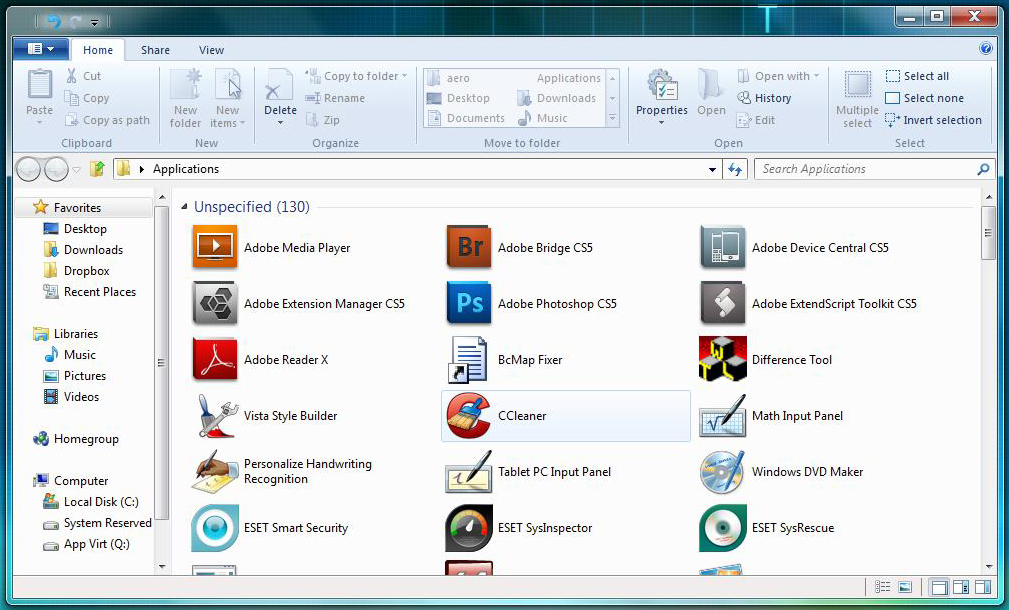Click the CCleaner application icon
This screenshot has height=610, width=1009.
tap(469, 416)
